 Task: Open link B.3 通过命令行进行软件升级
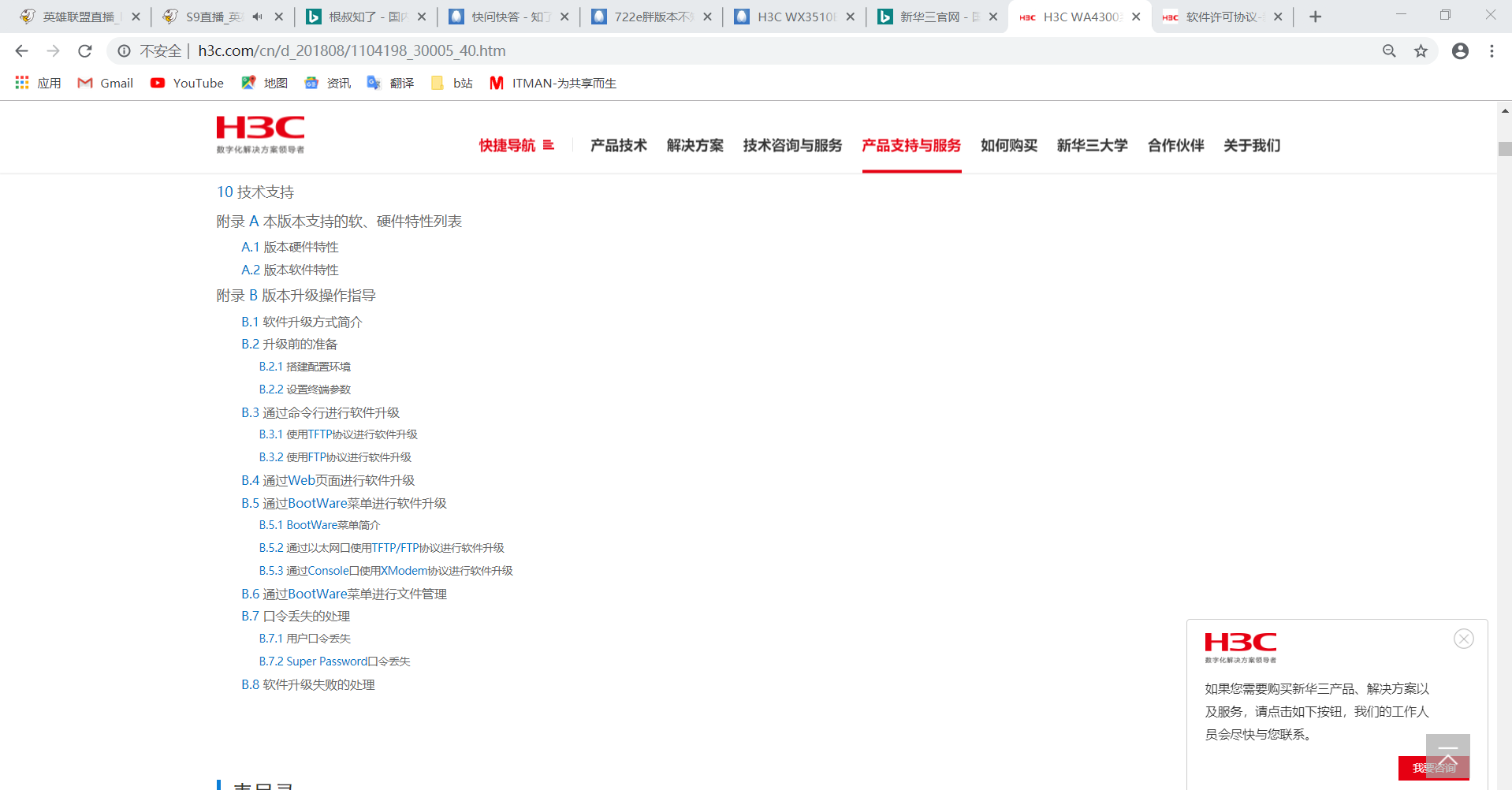click(320, 412)
